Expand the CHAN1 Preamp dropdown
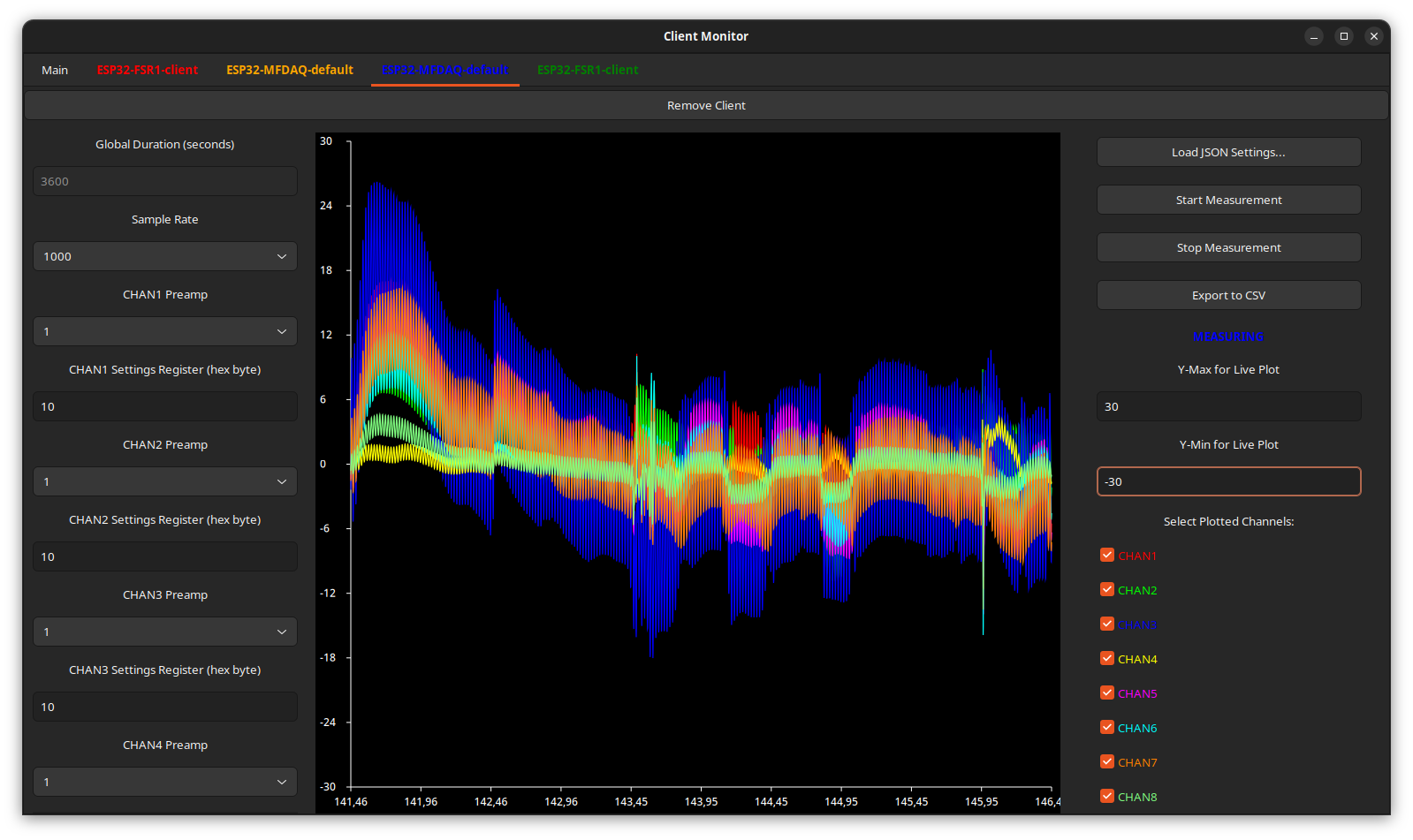This screenshot has width=1413, height=840. click(165, 331)
